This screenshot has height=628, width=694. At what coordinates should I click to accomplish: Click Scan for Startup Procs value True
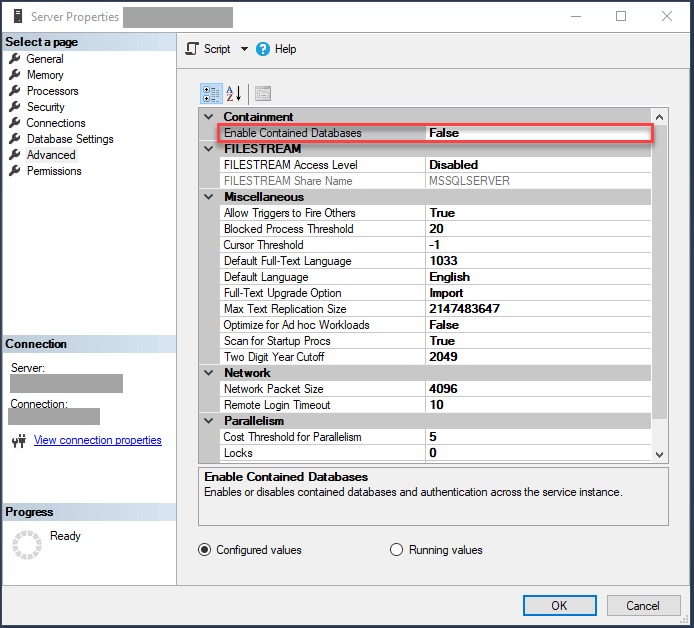[538, 341]
